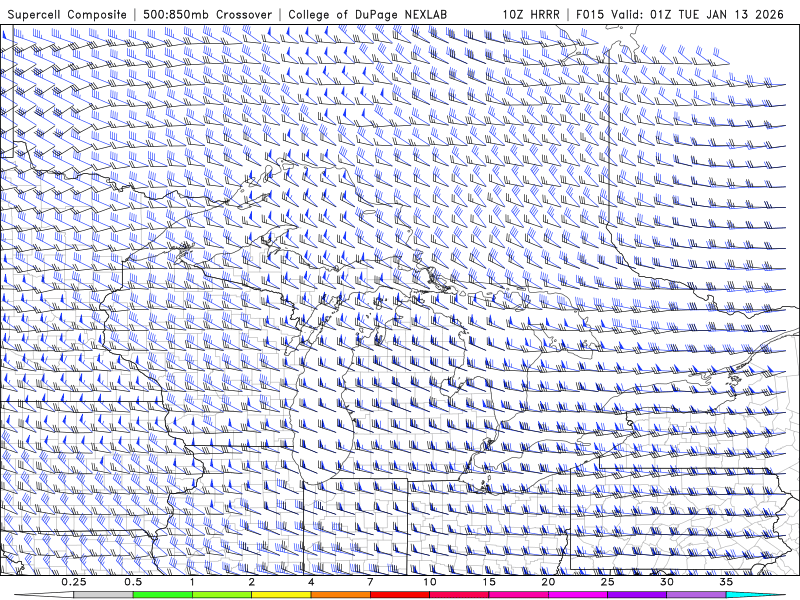Click the legend value "30"
The width and height of the screenshot is (800, 600).
pos(667,582)
